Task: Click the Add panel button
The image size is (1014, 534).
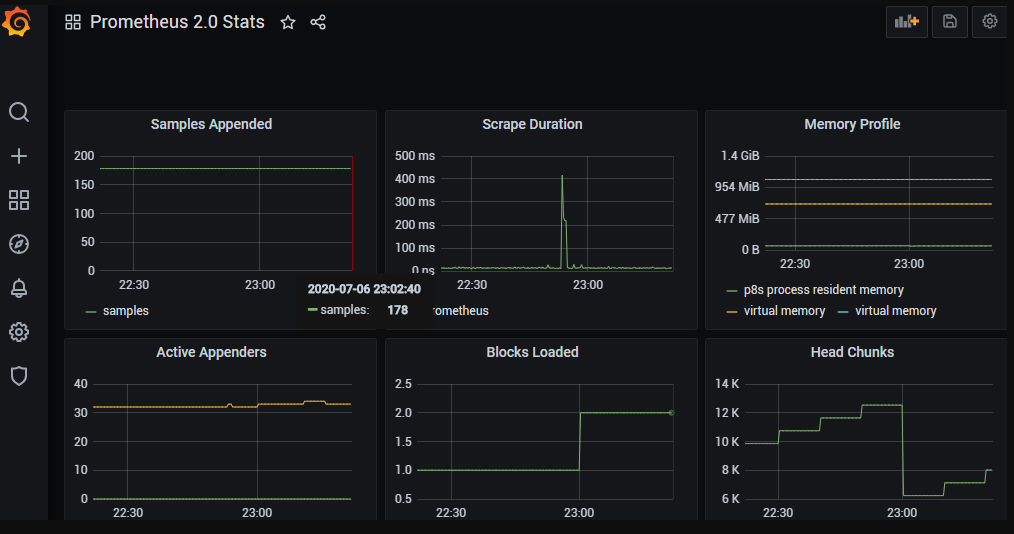Action: [x=906, y=21]
